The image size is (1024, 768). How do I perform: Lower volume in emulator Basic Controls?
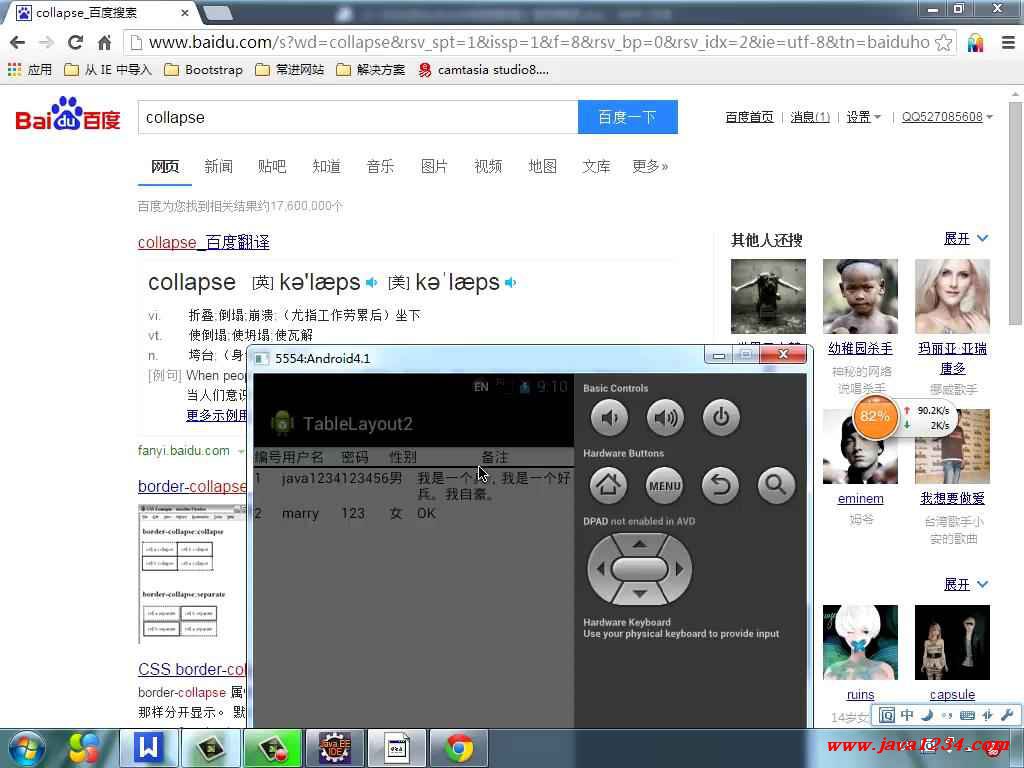click(609, 417)
